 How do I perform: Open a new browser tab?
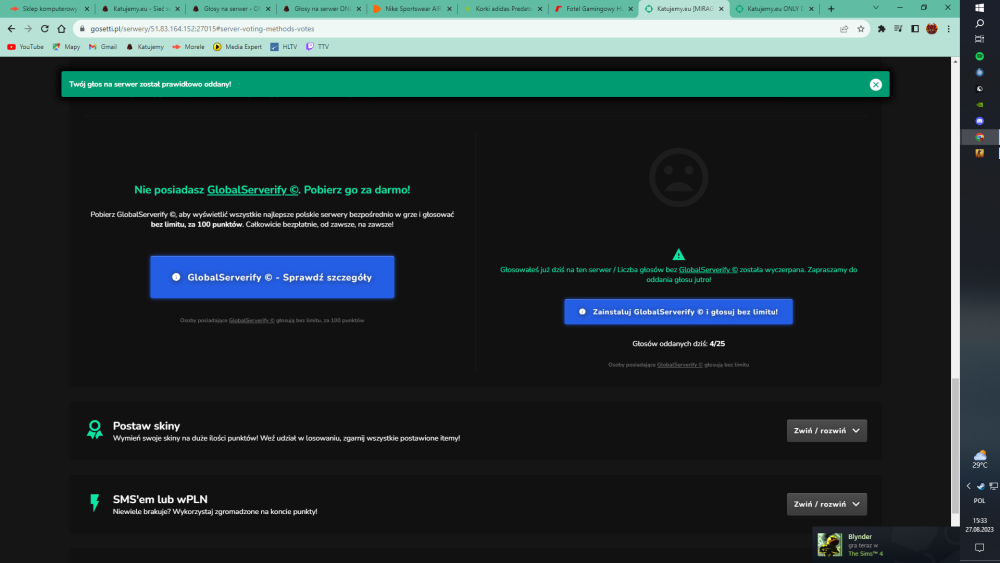pos(831,9)
